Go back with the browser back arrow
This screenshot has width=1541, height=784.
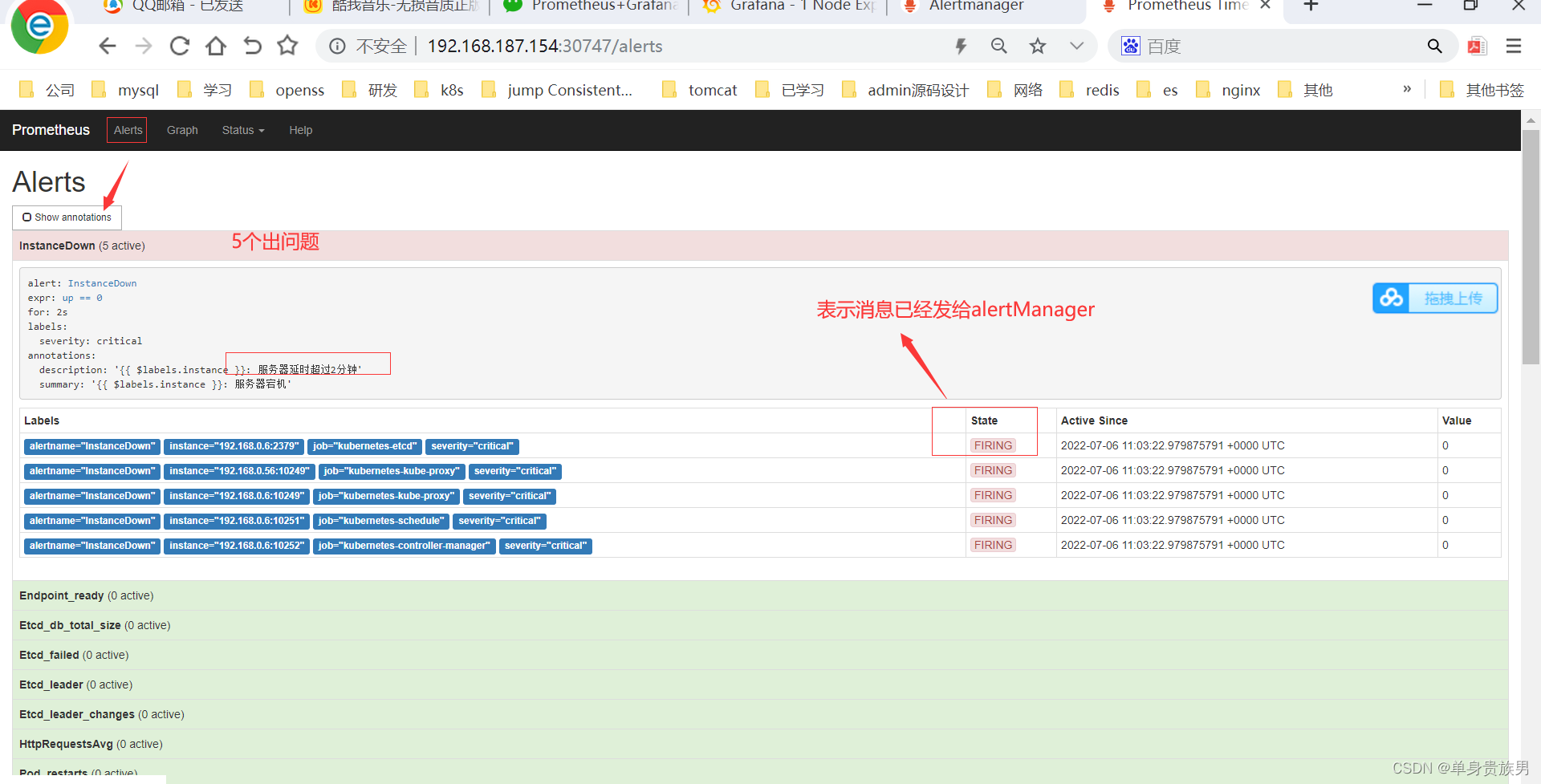[x=108, y=46]
